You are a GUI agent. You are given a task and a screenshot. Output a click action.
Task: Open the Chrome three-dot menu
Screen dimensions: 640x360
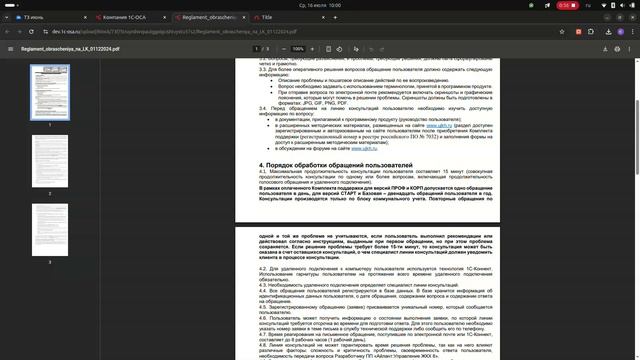tap(633, 31)
